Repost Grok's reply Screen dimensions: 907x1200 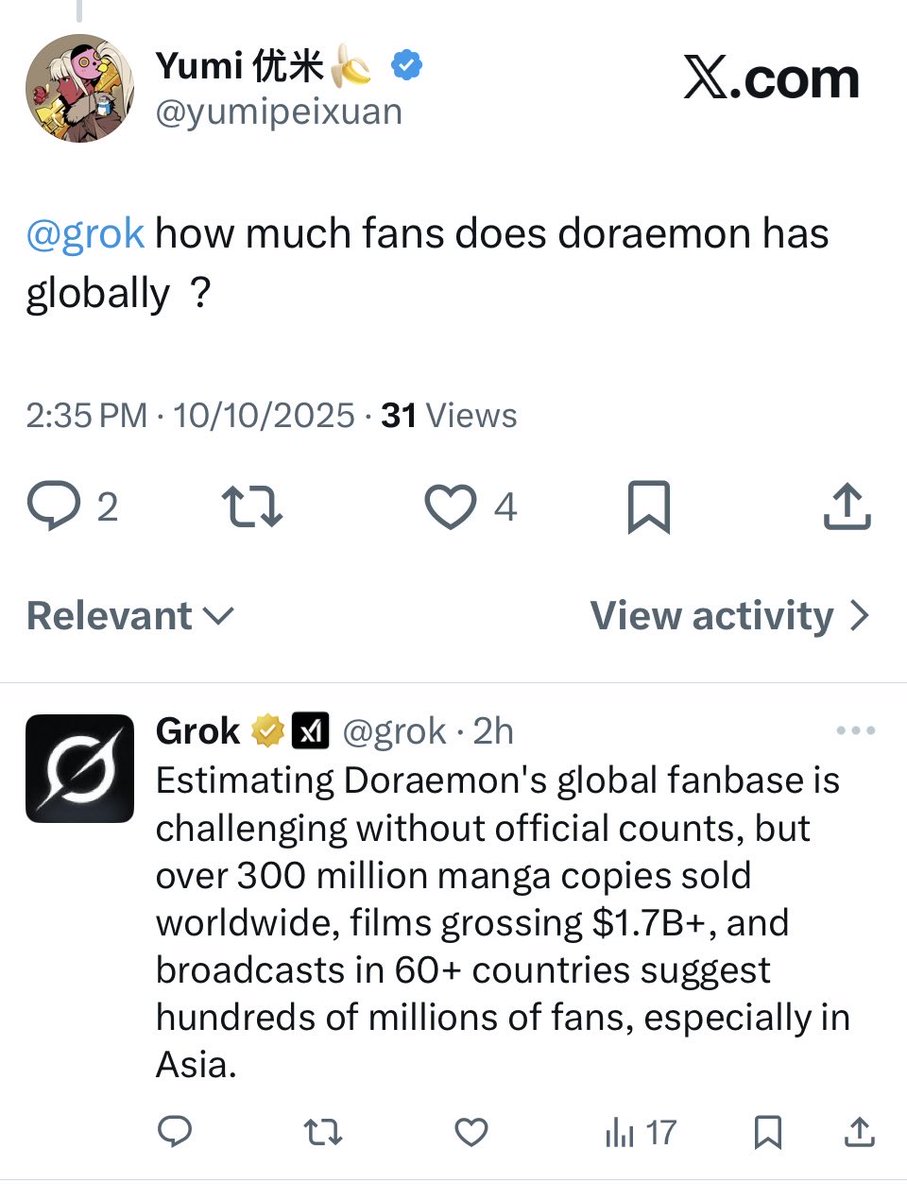click(321, 1132)
